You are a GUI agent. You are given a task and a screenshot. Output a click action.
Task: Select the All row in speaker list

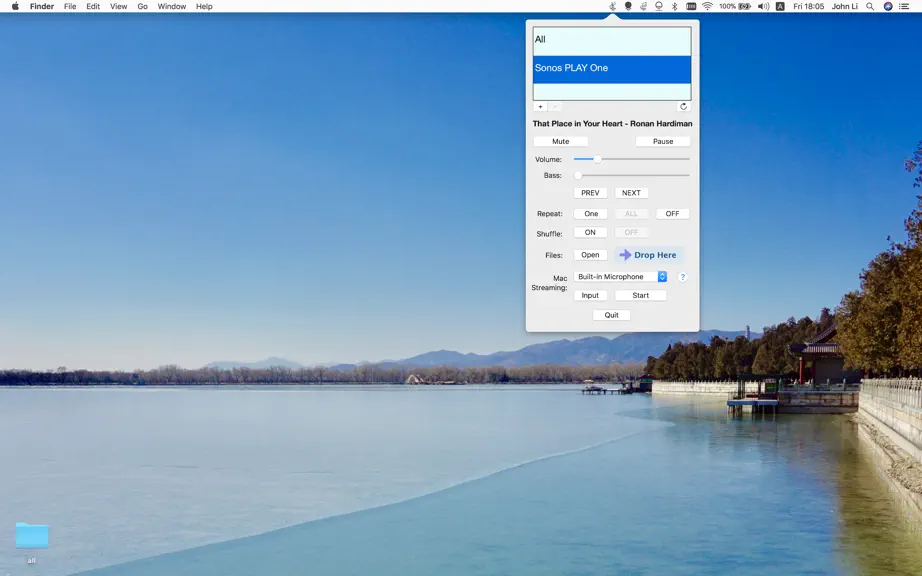(x=612, y=40)
